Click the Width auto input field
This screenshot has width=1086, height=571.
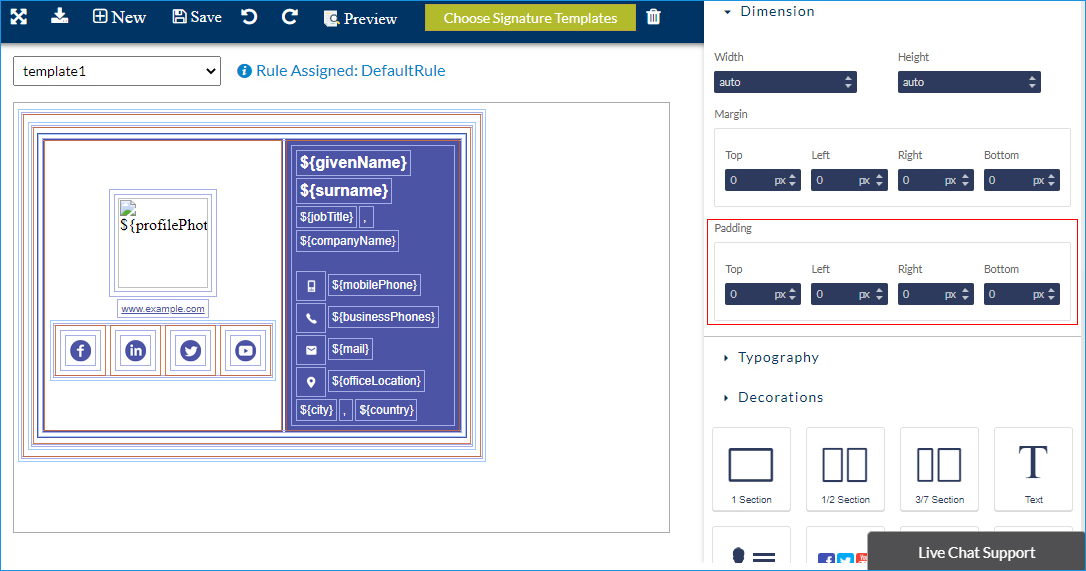[x=778, y=82]
